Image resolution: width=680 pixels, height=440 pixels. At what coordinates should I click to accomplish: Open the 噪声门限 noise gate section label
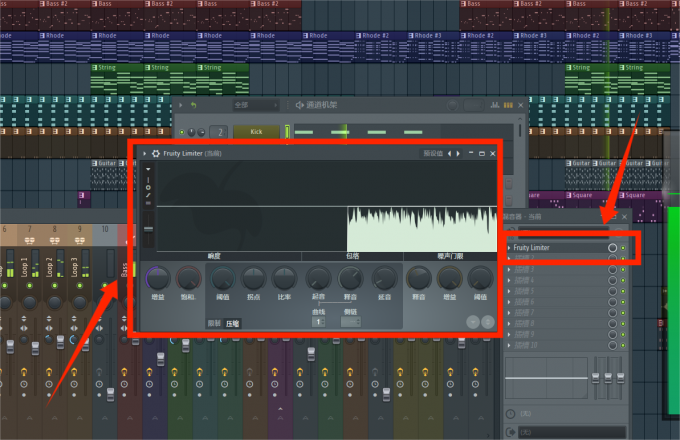(450, 256)
